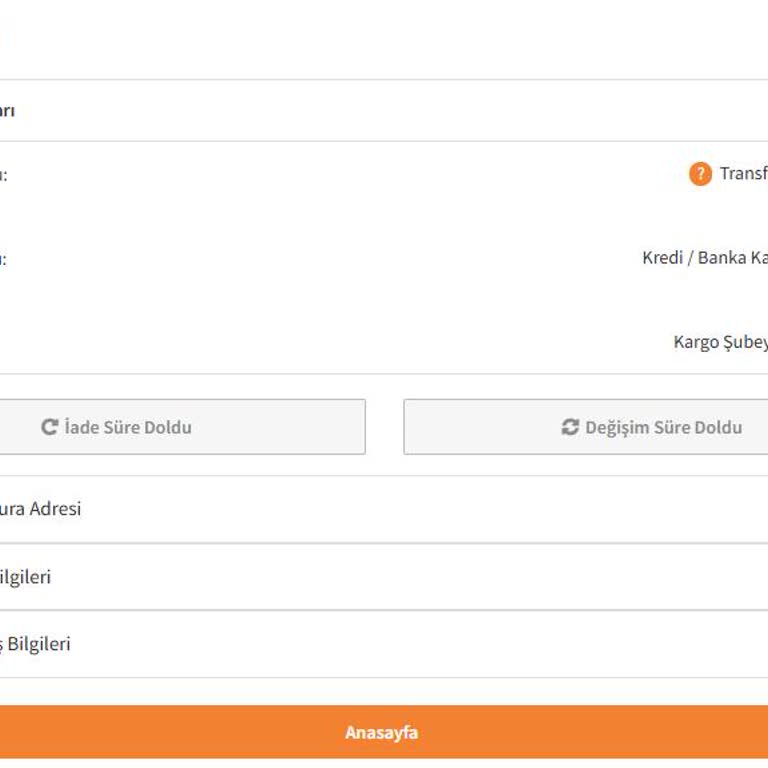This screenshot has height=768, width=768.
Task: Click the left-edge label in the Kredi row
Action: (x=3, y=259)
